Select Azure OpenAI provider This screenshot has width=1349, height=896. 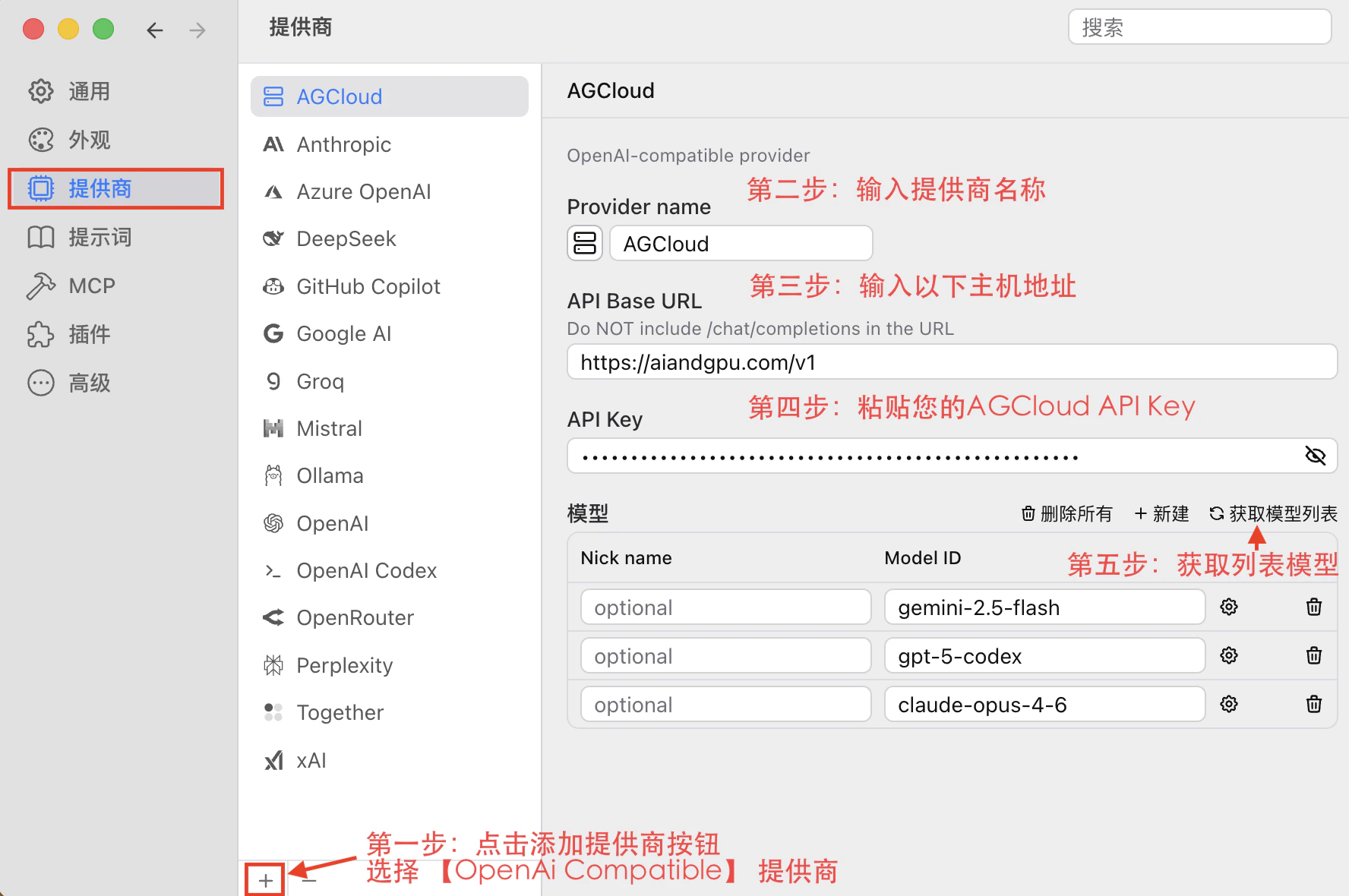[390, 191]
